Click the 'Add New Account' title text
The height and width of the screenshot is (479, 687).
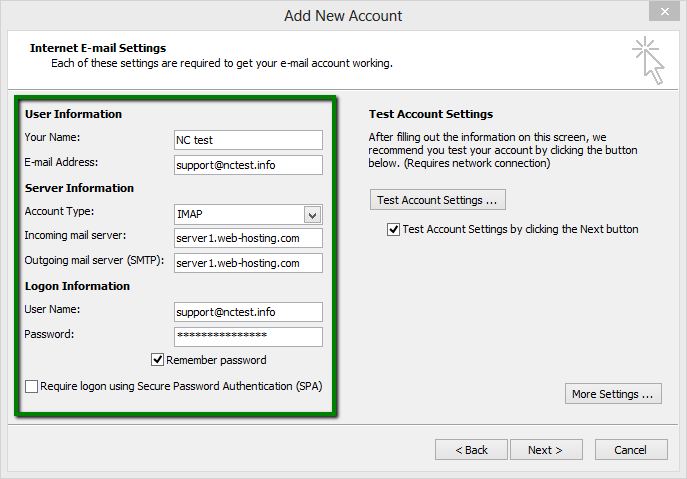click(343, 16)
